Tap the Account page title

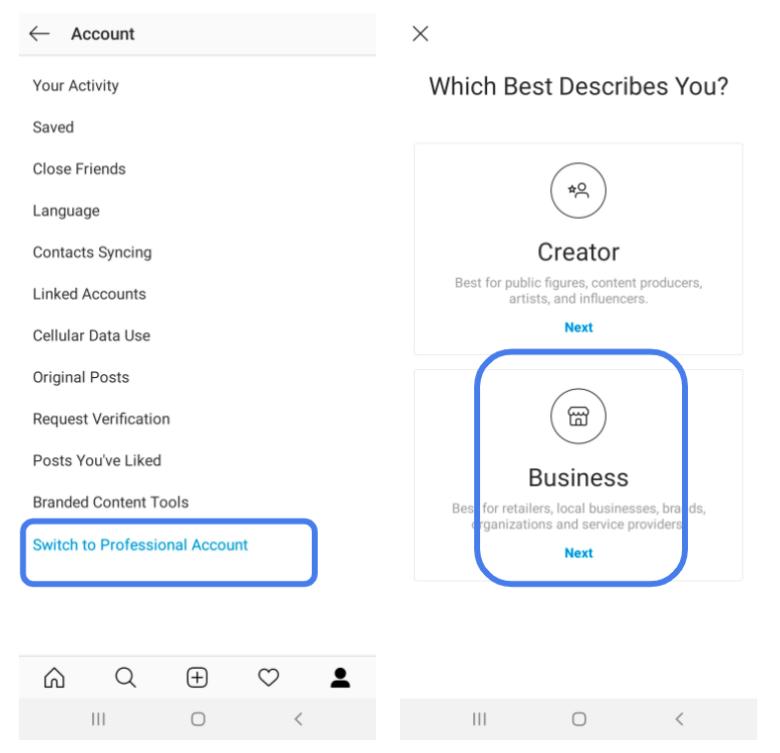(x=102, y=34)
